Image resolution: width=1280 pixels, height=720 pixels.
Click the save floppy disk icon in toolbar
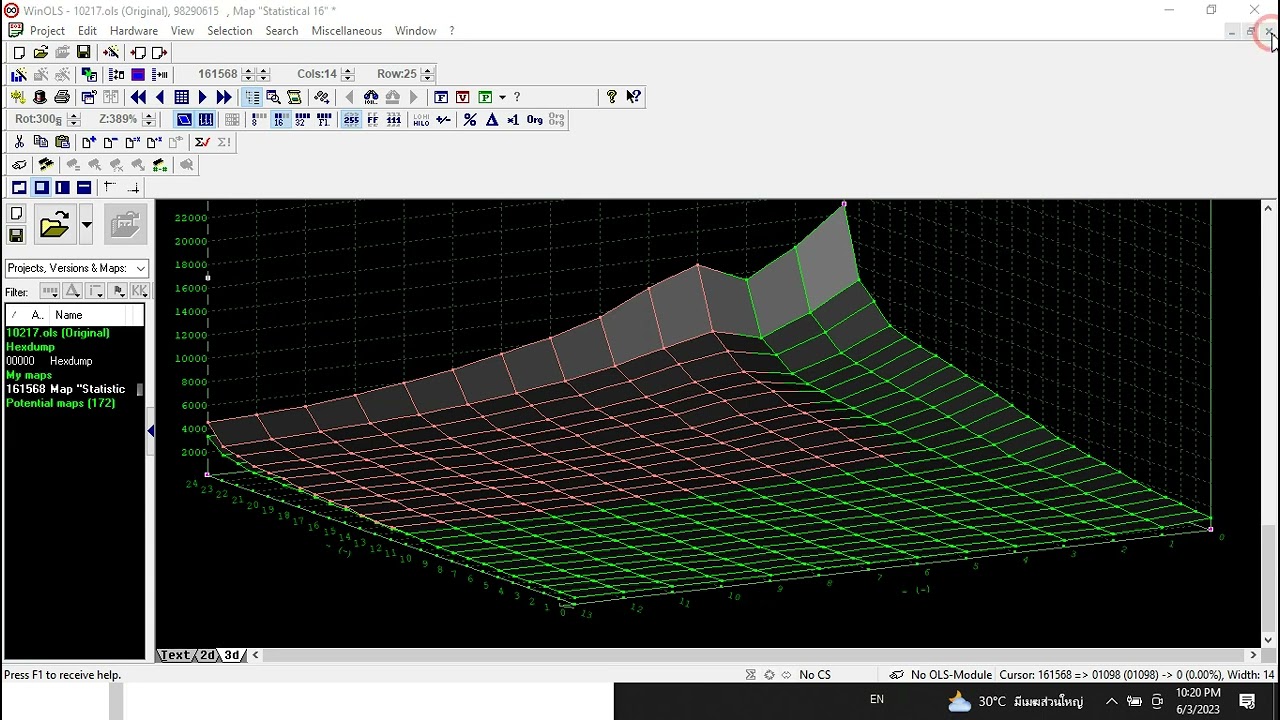84,52
